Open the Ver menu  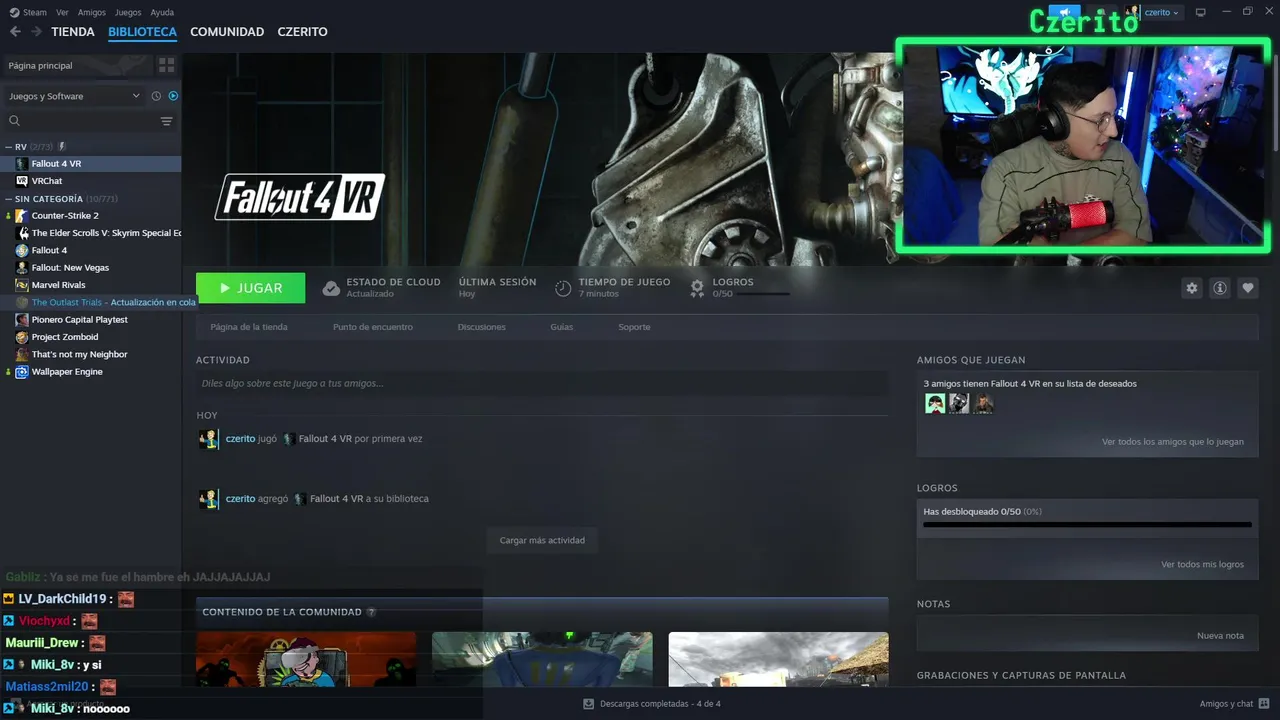[62, 12]
